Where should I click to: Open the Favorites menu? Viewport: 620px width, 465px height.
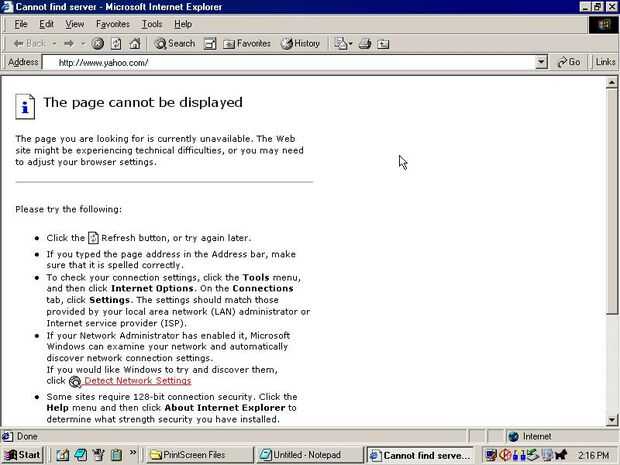[x=113, y=24]
